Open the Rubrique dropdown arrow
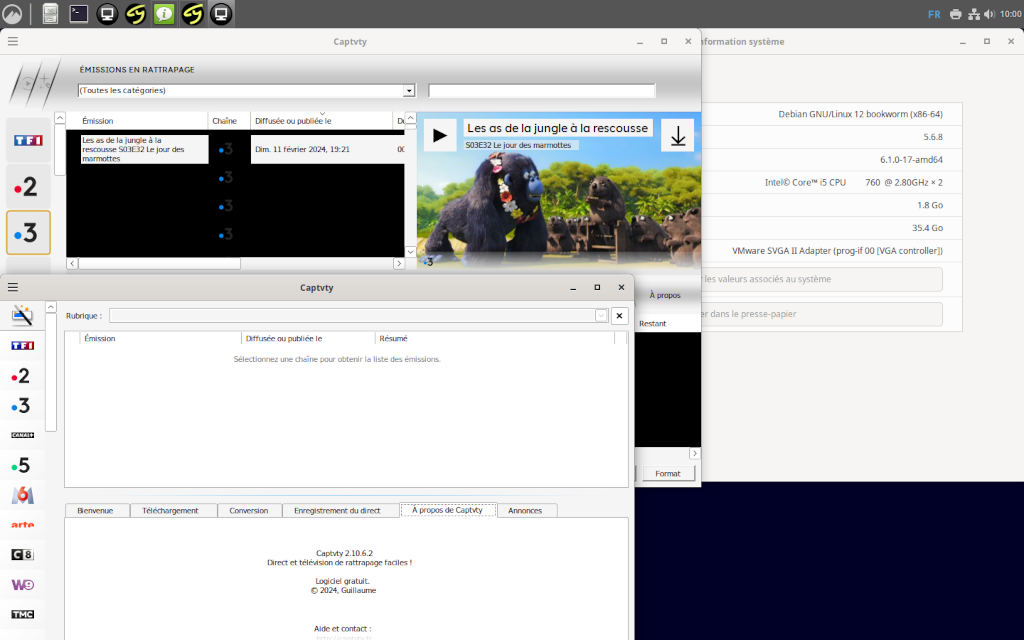 601,314
